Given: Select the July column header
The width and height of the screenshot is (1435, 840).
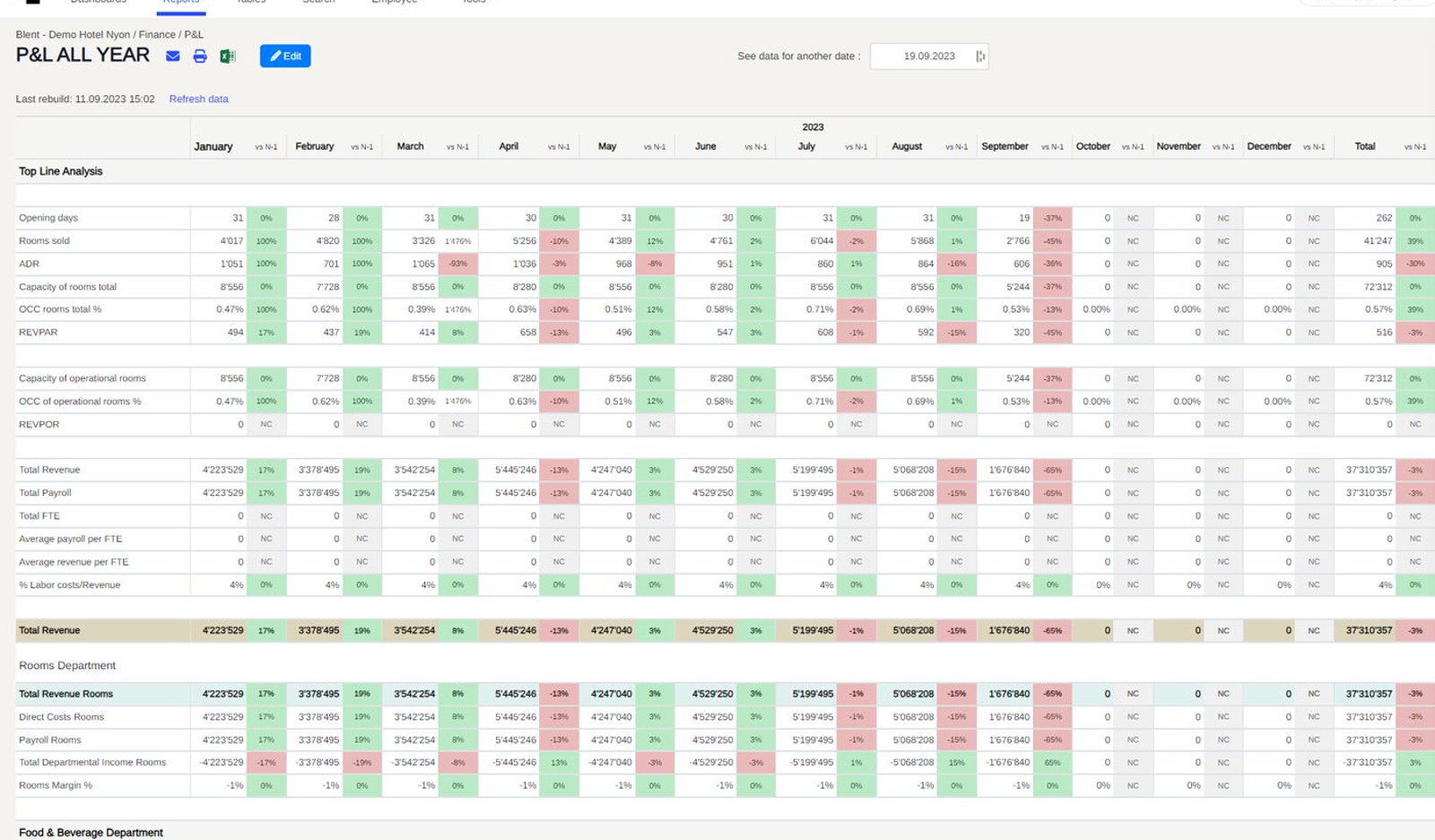Looking at the screenshot, I should [806, 146].
